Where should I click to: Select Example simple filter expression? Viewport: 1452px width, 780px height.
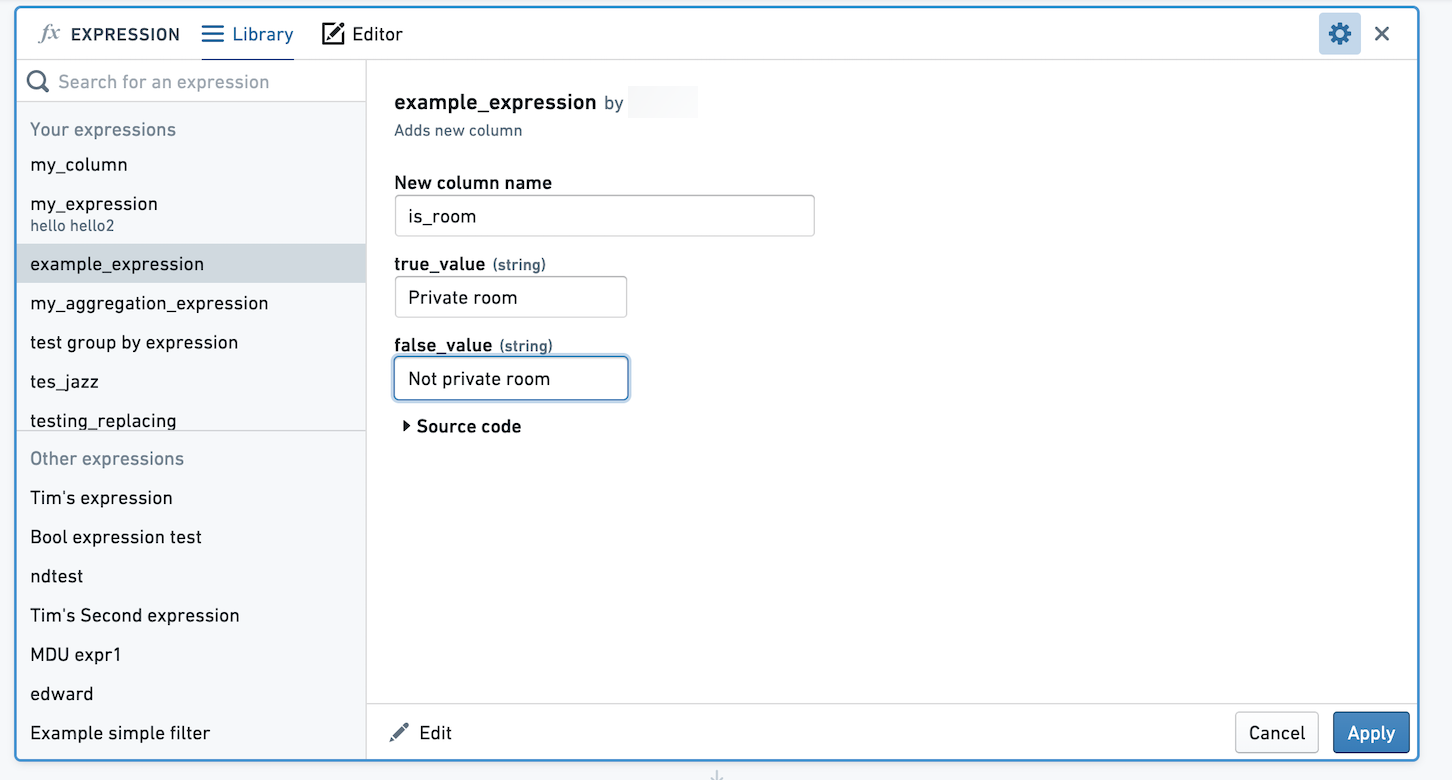point(191,733)
